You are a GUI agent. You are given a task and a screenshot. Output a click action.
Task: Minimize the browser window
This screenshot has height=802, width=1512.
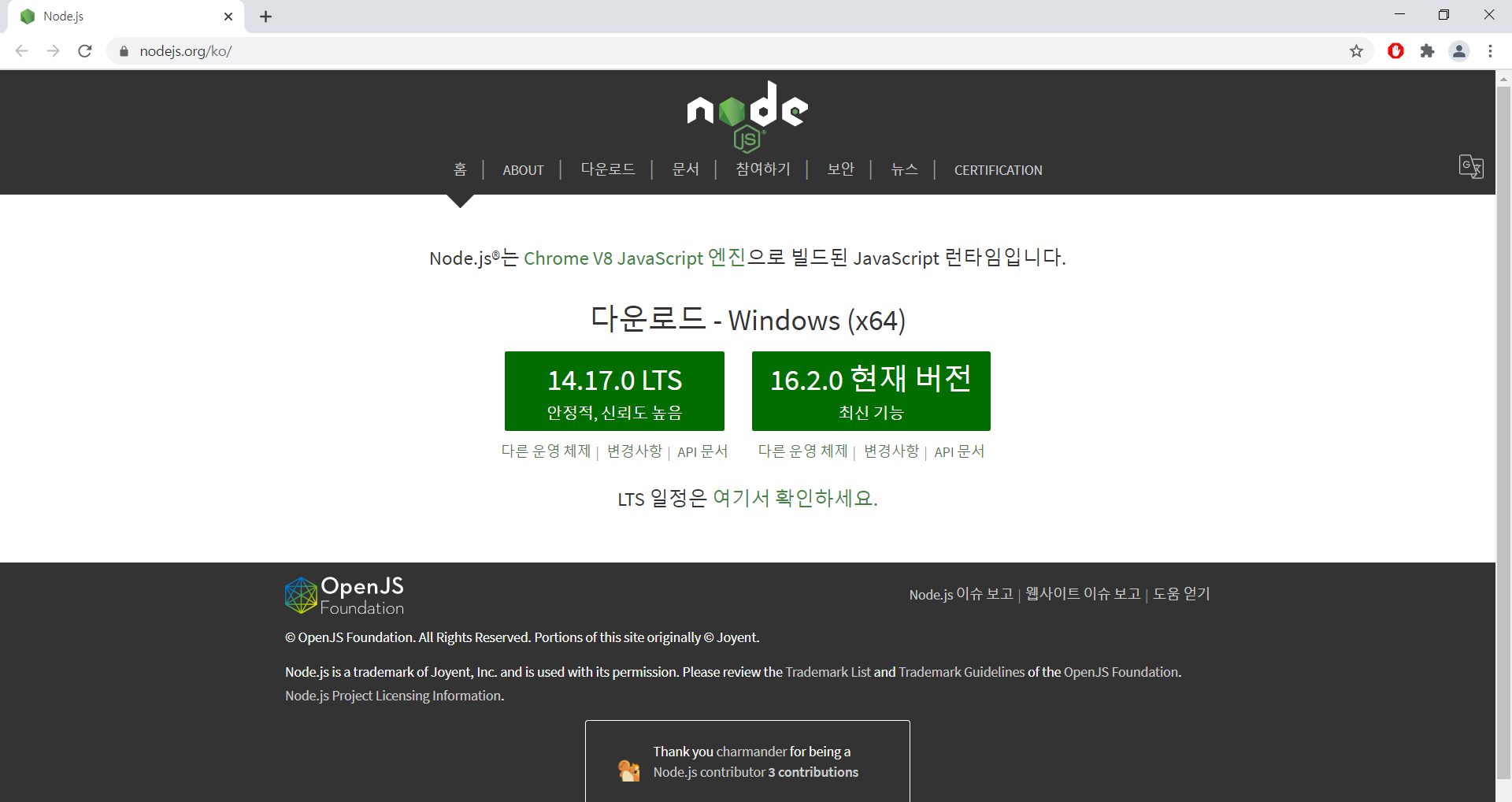pyautogui.click(x=1399, y=15)
